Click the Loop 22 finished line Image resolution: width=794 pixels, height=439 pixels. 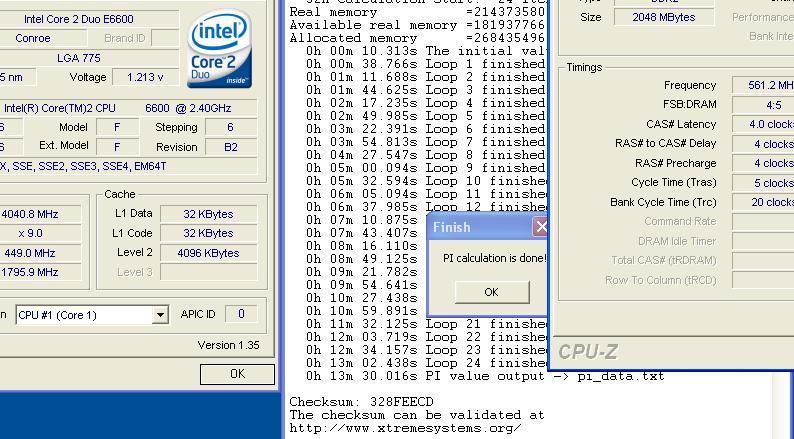[427, 337]
